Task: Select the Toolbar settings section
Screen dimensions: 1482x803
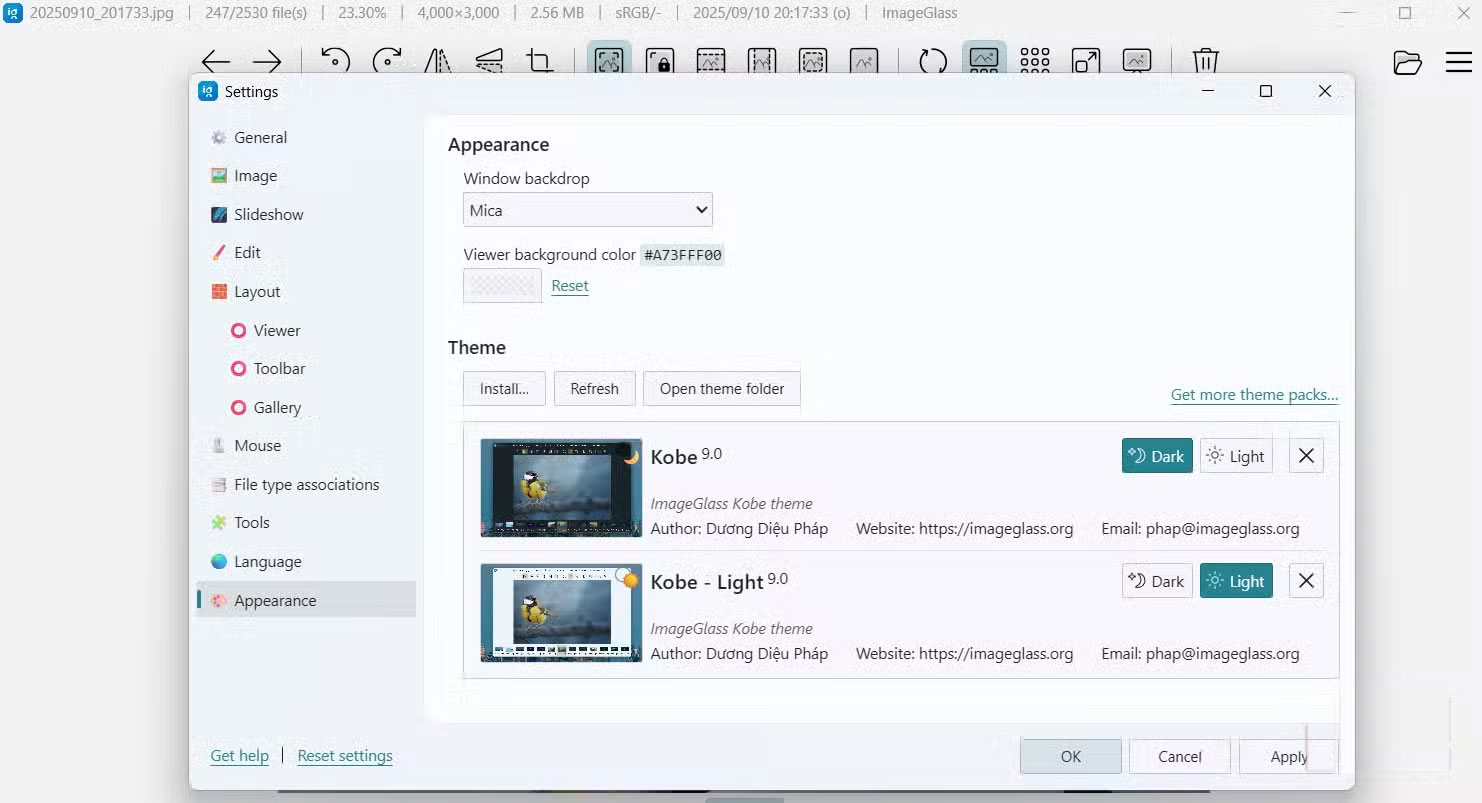Action: [x=277, y=368]
